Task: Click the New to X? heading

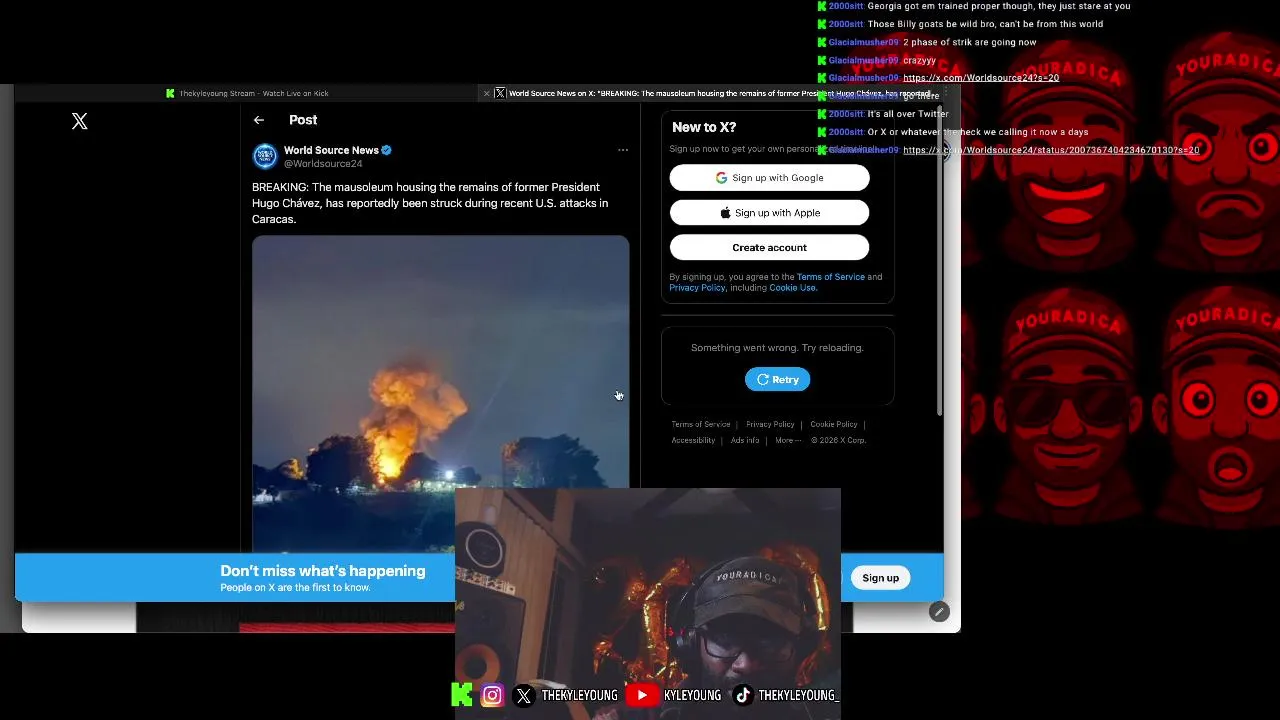Action: coord(704,127)
